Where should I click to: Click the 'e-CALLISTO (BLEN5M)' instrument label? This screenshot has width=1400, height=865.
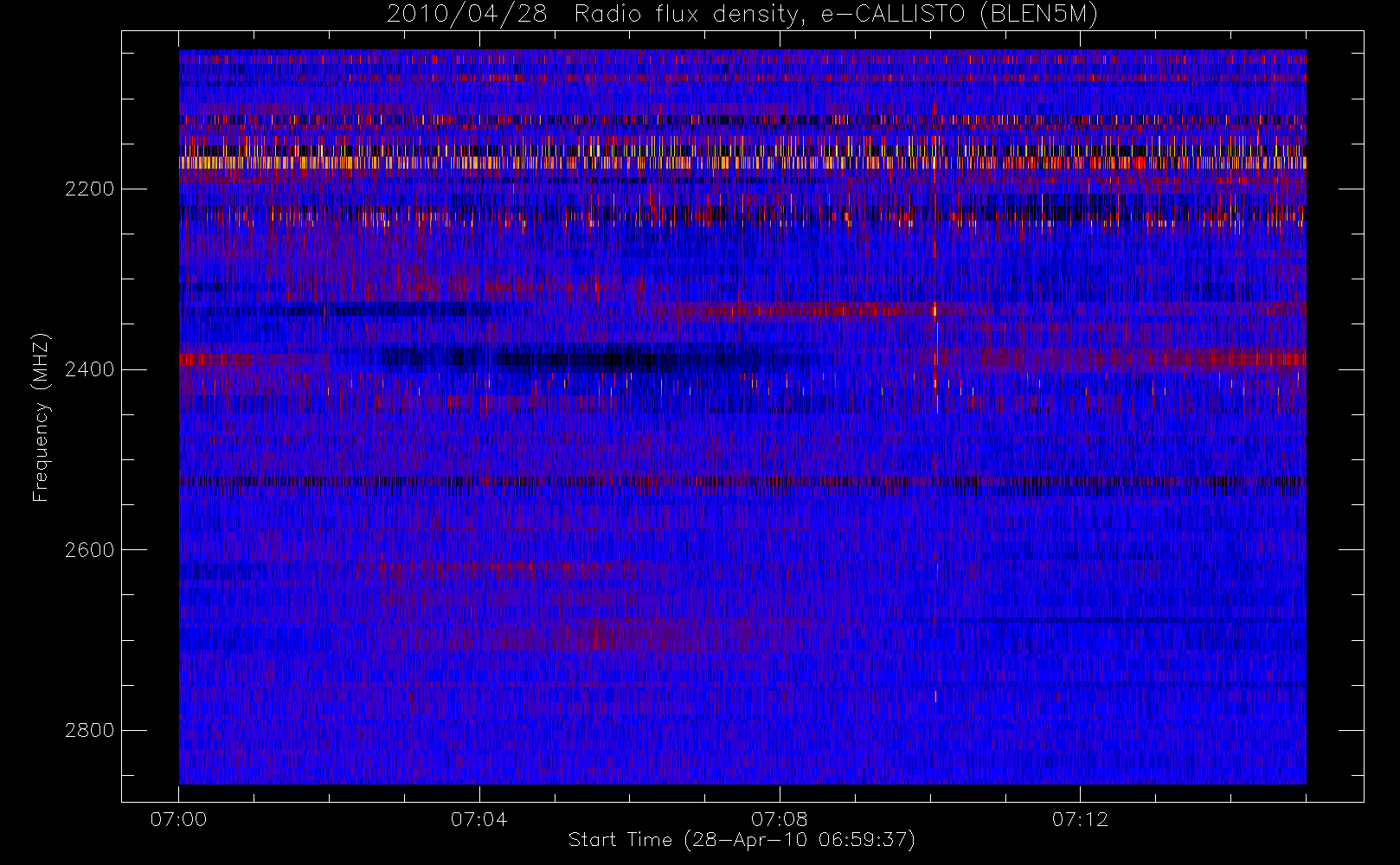click(959, 15)
